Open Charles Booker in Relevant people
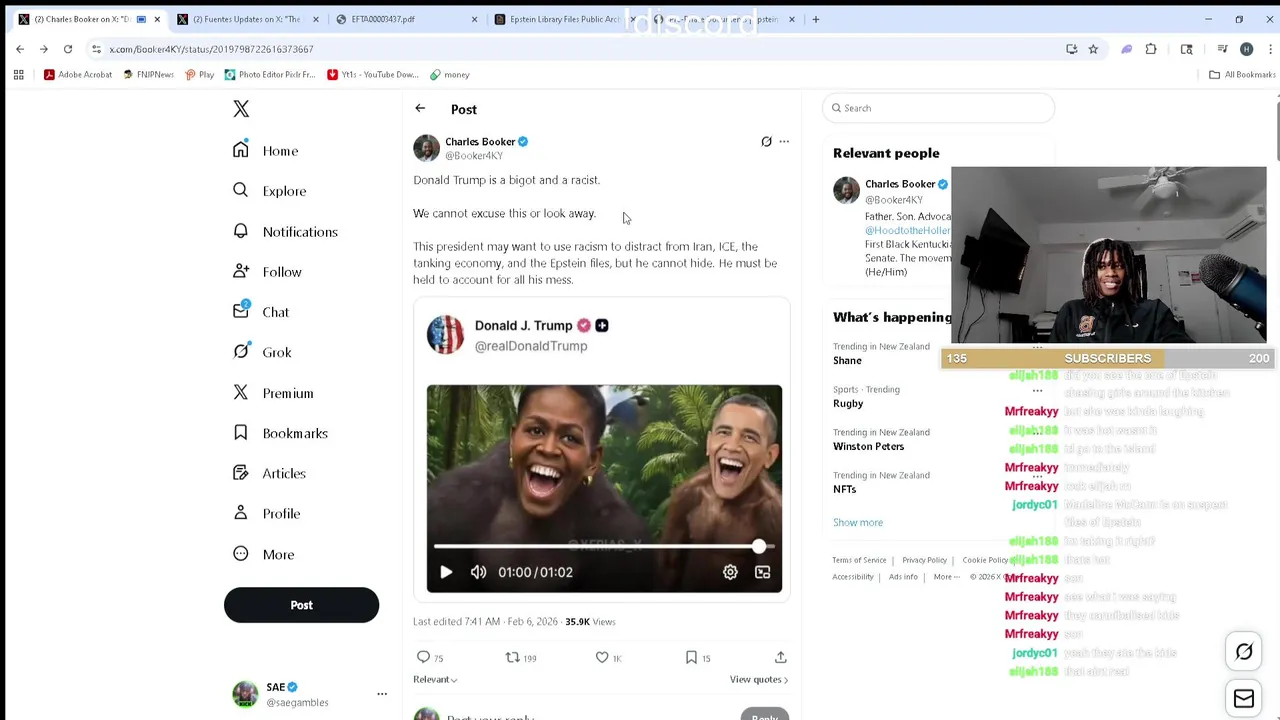 900,184
